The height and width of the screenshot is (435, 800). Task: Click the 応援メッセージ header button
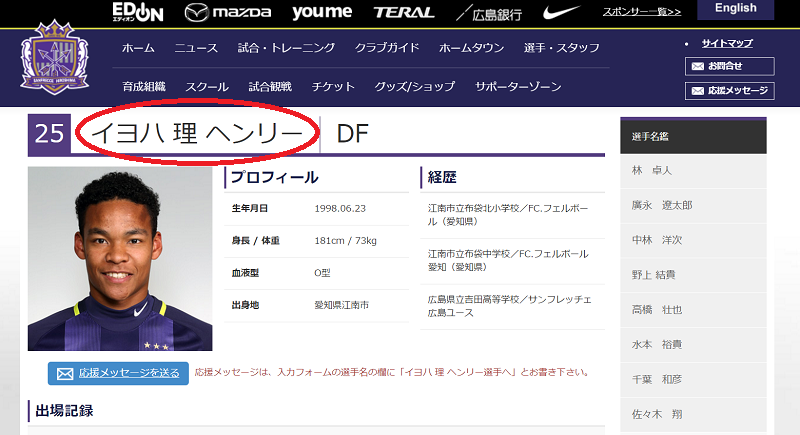730,91
